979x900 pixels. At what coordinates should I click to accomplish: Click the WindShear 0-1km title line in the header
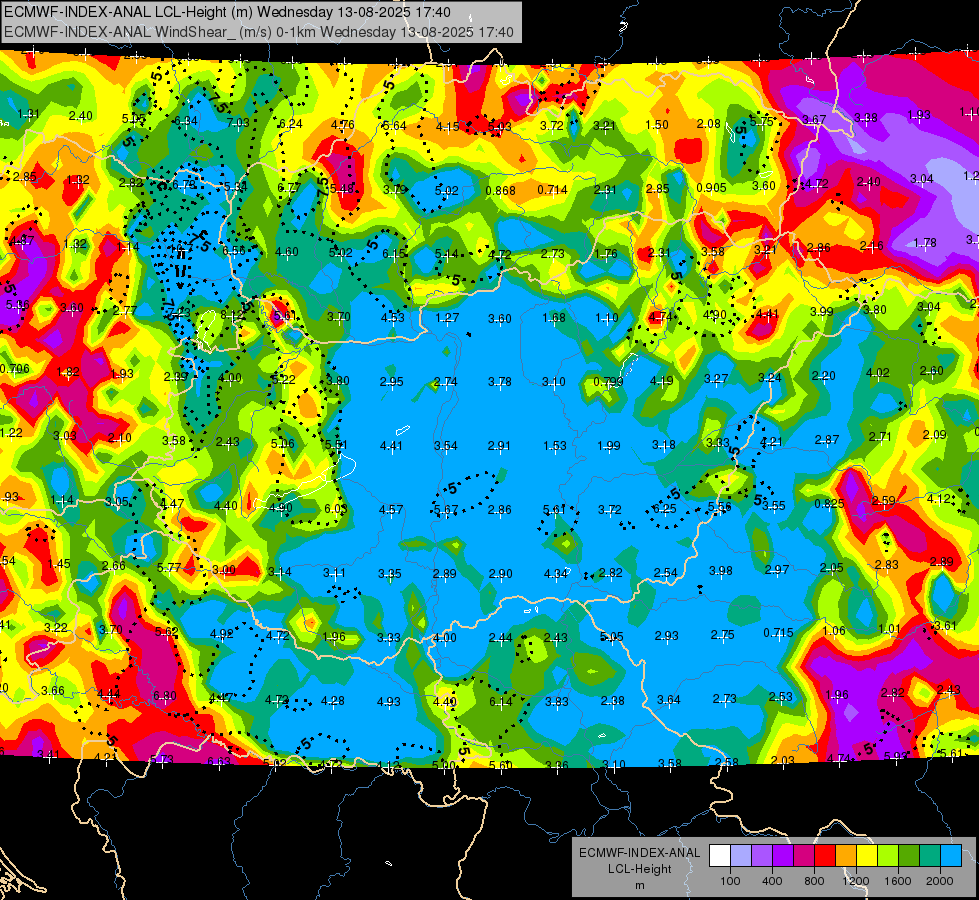click(x=258, y=32)
